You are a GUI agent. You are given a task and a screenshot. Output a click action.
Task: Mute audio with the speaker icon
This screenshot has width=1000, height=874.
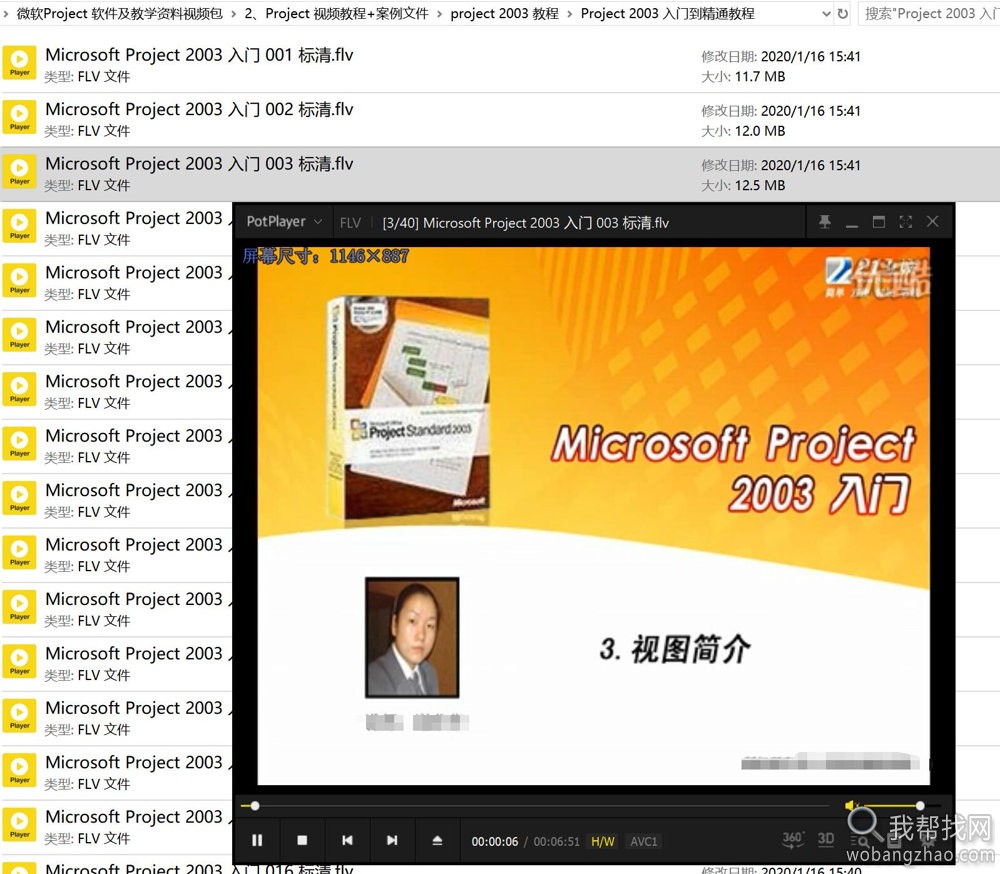[x=851, y=806]
